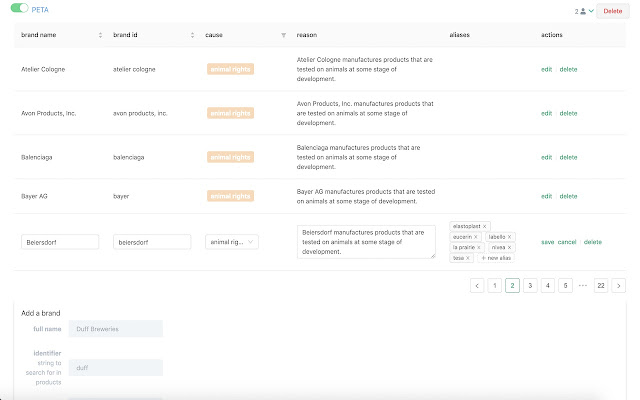Remove the la prairie alias
Image resolution: width=640 pixels, height=400 pixels.
click(479, 248)
